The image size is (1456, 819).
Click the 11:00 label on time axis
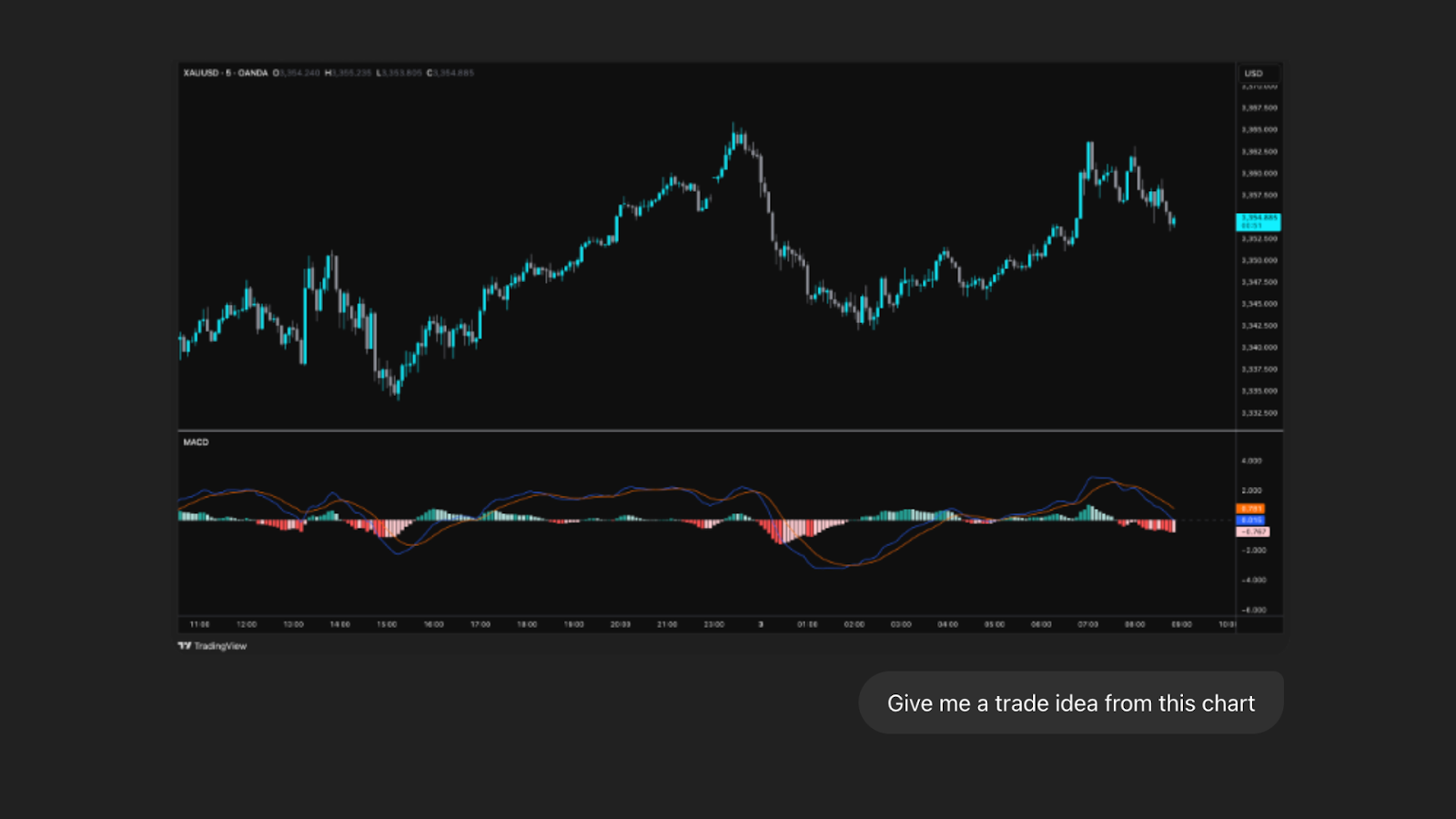[199, 625]
